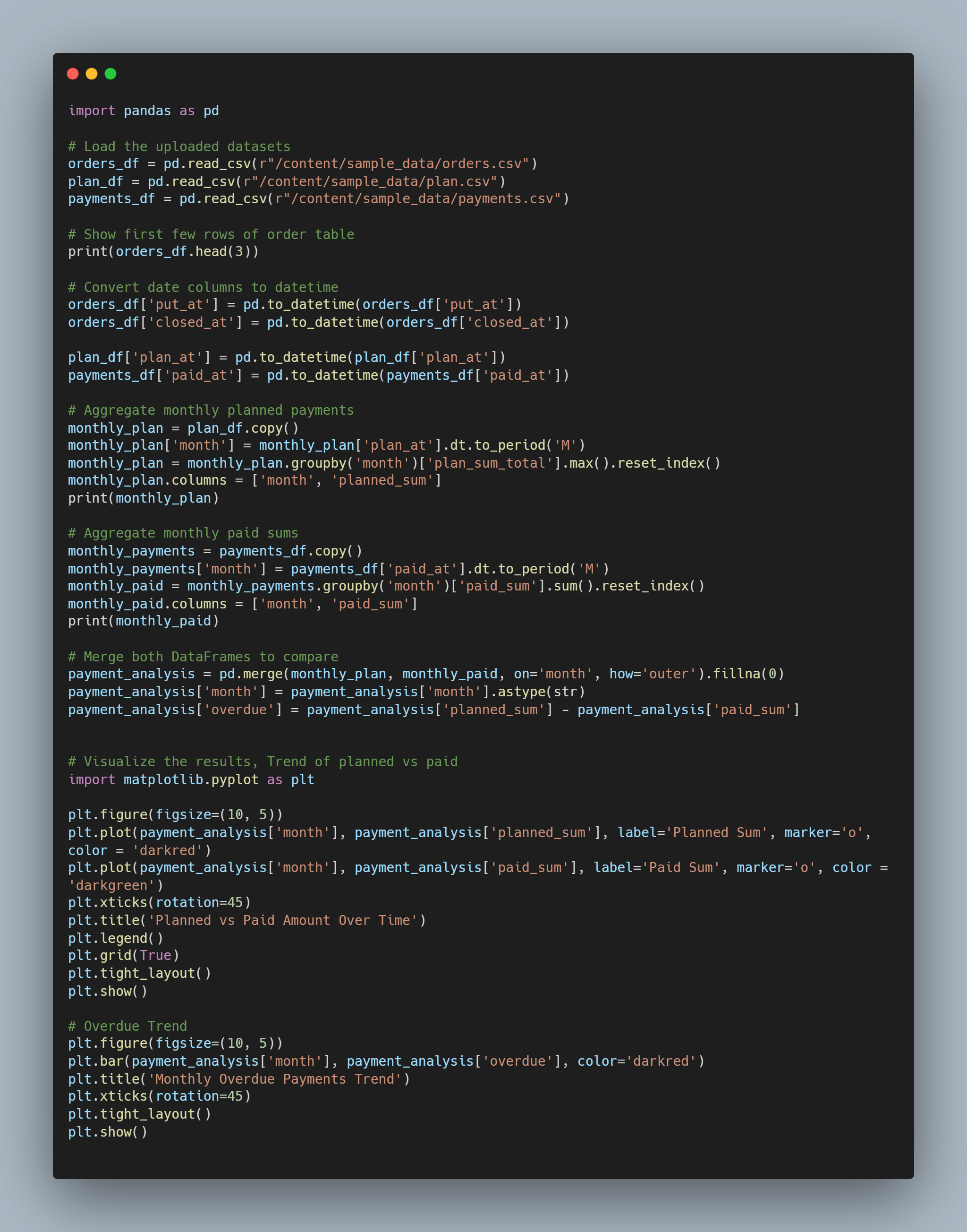The height and width of the screenshot is (1232, 967).
Task: Click comment '# Merge both DataFrames to compare'
Action: point(203,657)
